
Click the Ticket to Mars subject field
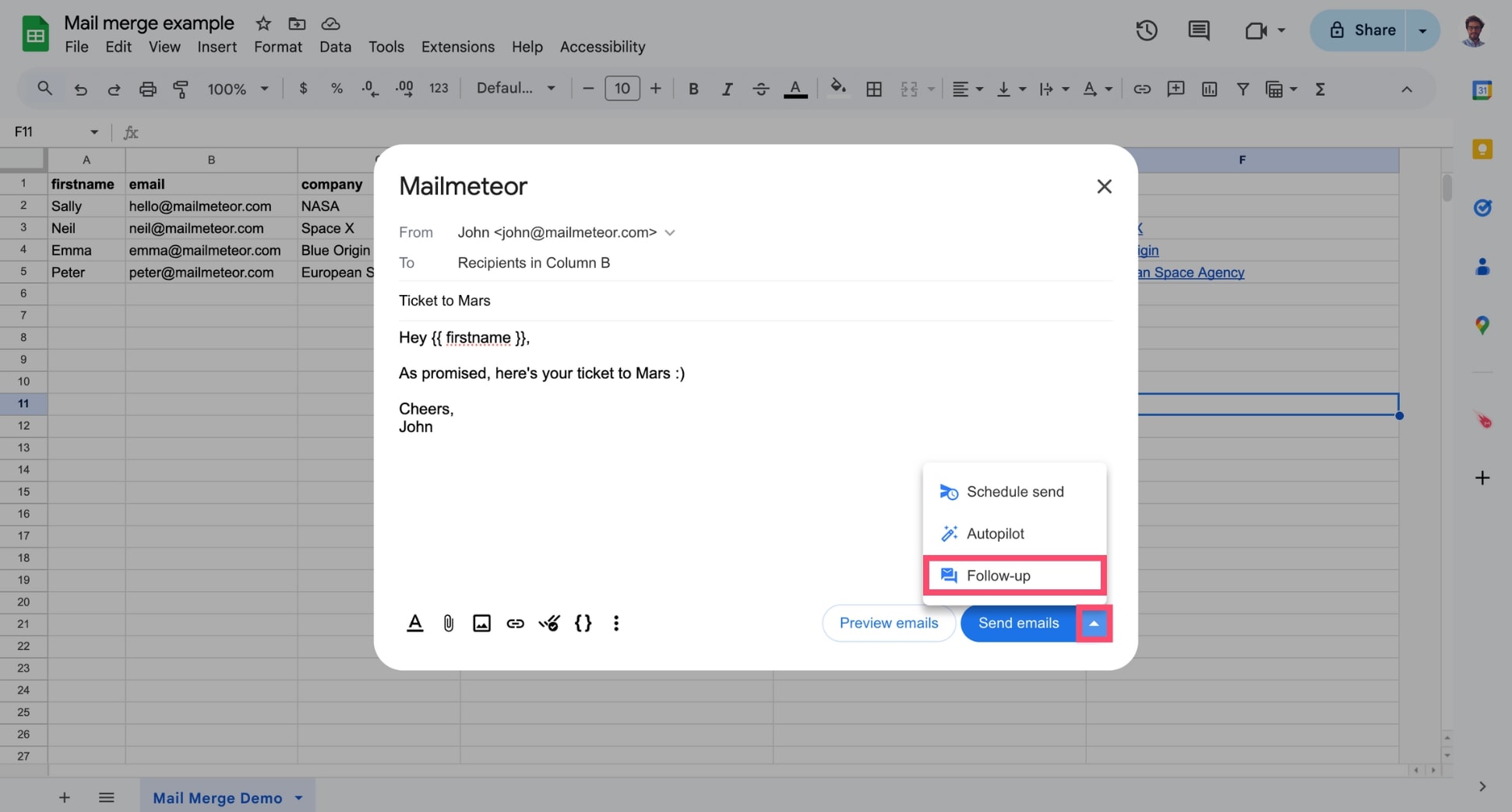tap(755, 301)
